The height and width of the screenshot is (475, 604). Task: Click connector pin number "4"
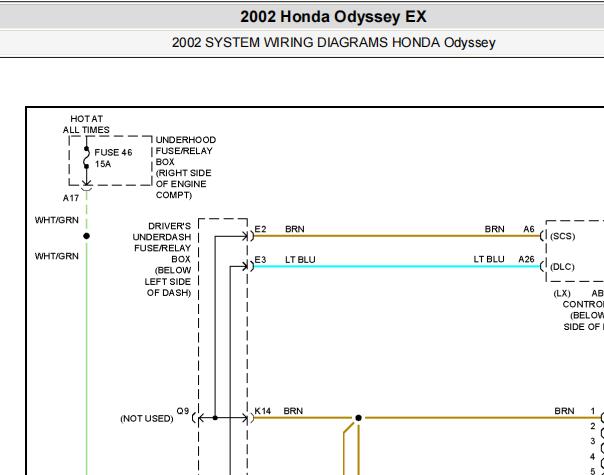tap(593, 457)
